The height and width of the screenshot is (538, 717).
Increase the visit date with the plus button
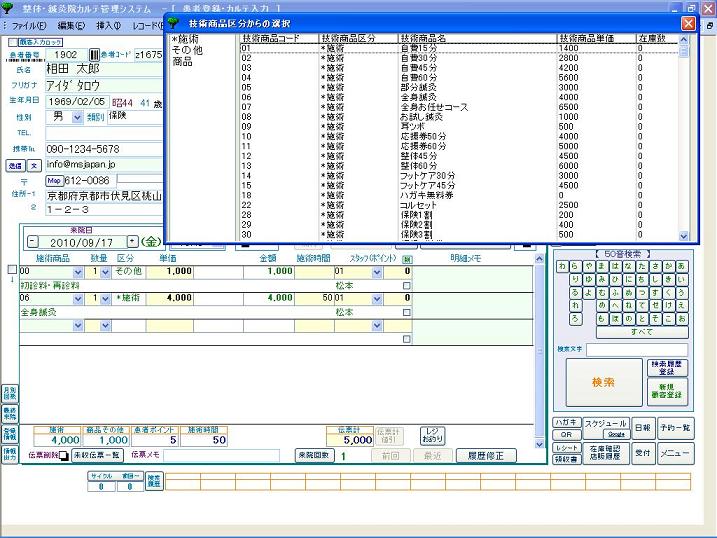132,241
